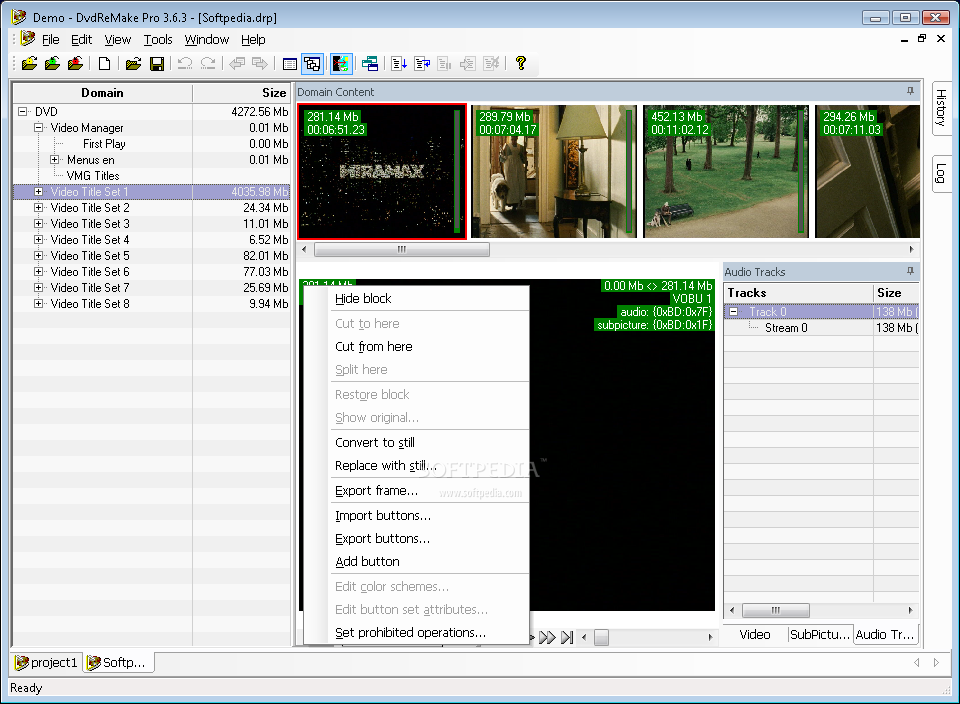
Task: Collapse the DVD root tree node
Action: pyautogui.click(x=23, y=111)
